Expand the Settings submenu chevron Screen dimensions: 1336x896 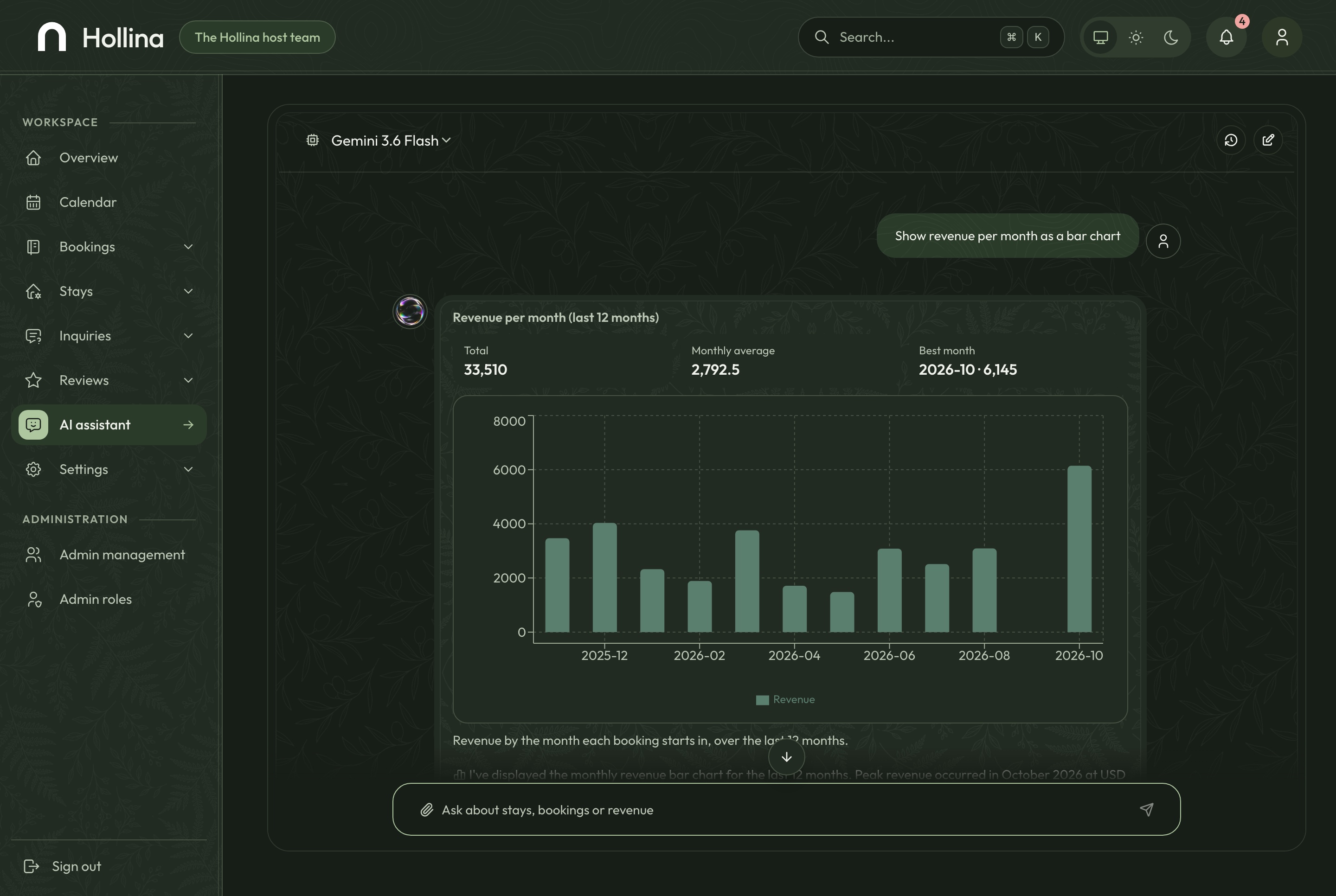click(188, 469)
